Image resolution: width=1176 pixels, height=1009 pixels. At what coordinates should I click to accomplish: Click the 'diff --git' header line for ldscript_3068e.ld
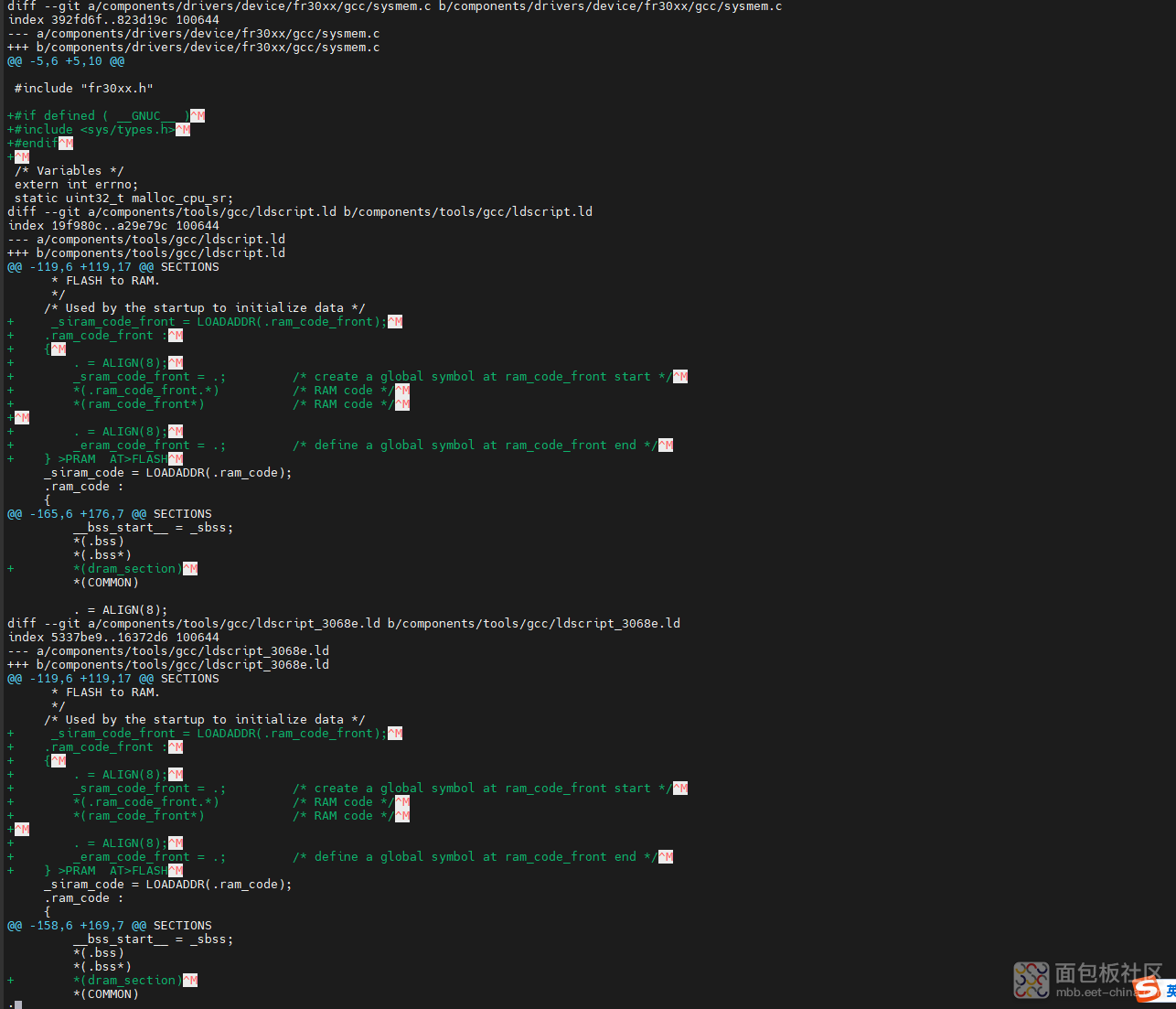(x=344, y=623)
